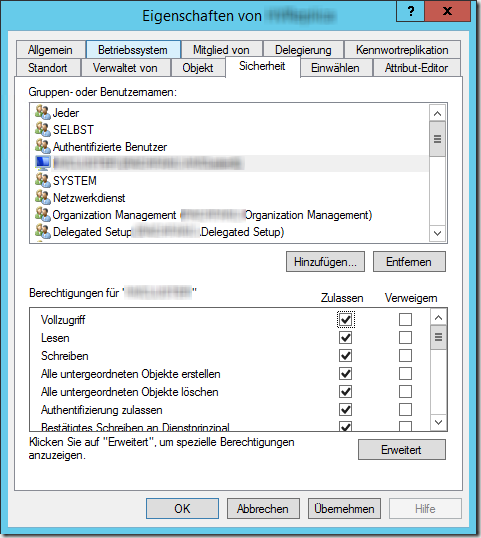Screen dimensions: 481x538
Task: Uncheck Vollzugriff Zulassen checkbox
Action: point(345,320)
